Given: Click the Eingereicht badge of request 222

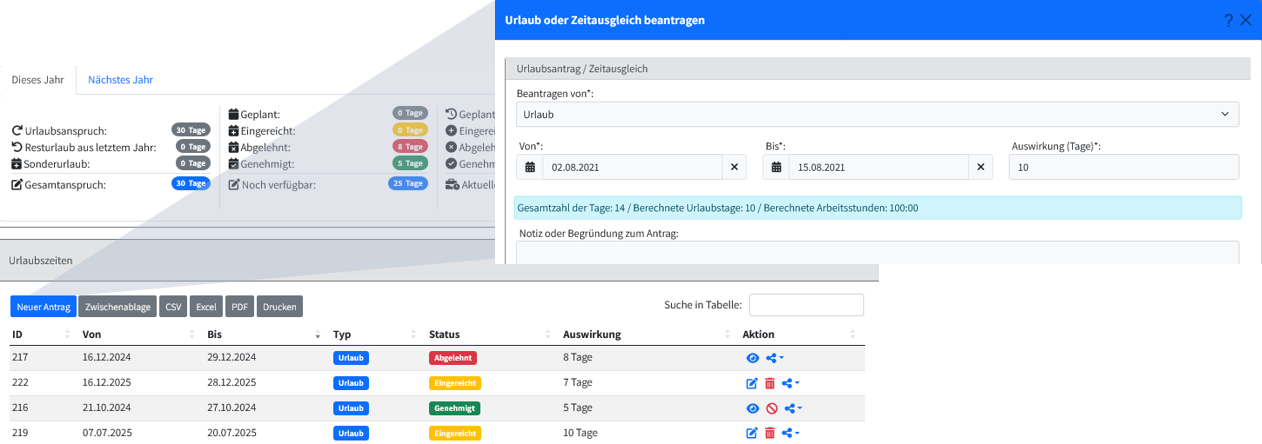Looking at the screenshot, I should pyautogui.click(x=455, y=383).
